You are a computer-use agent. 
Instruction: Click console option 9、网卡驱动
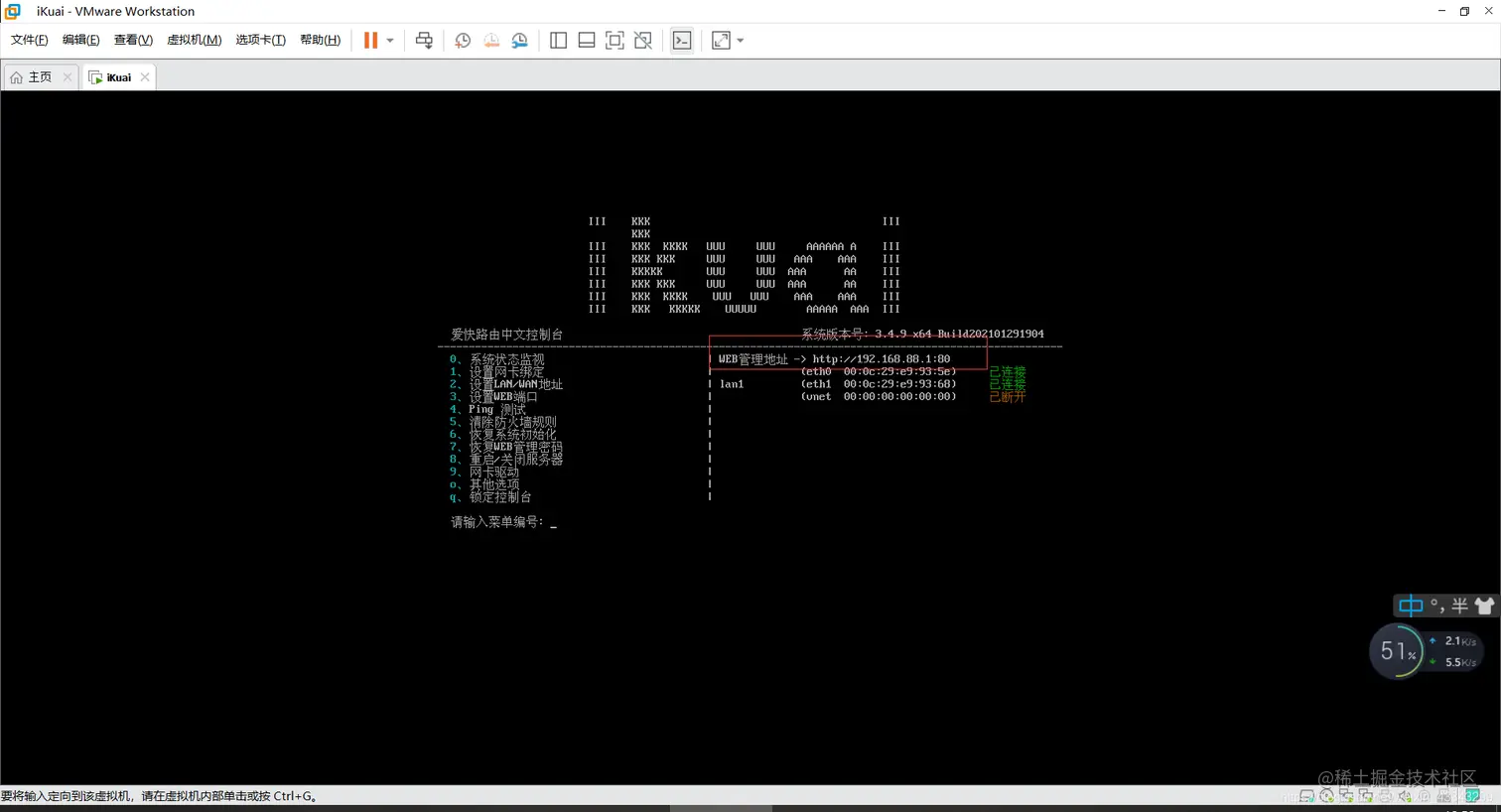[x=484, y=473]
